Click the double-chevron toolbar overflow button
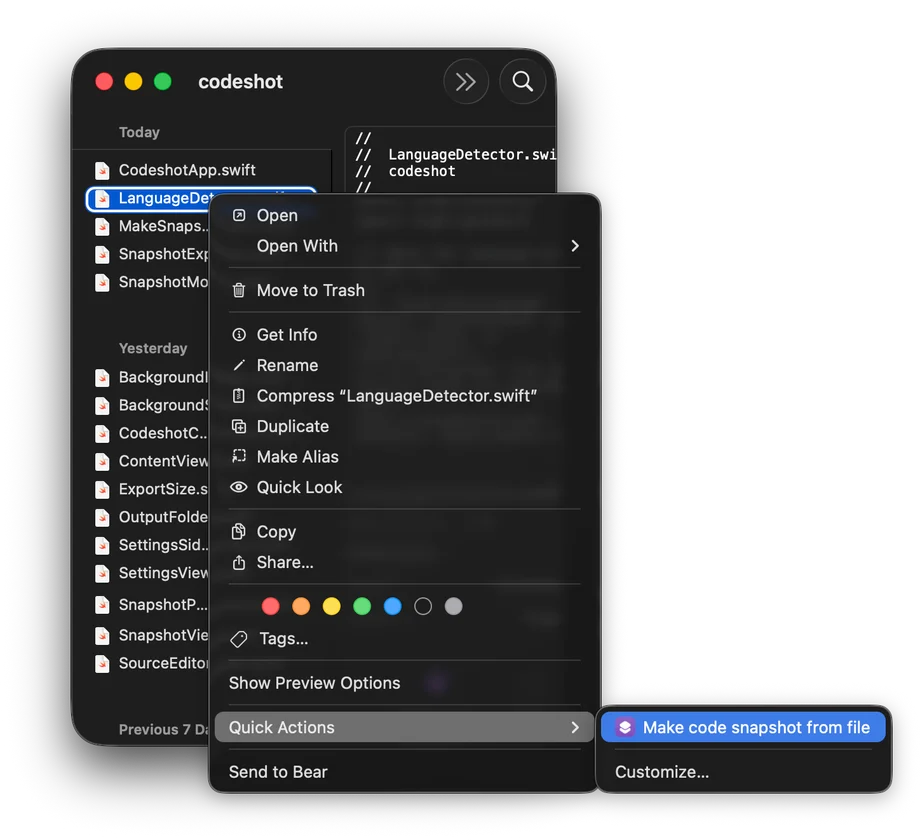Viewport: 920px width, 840px height. point(466,82)
